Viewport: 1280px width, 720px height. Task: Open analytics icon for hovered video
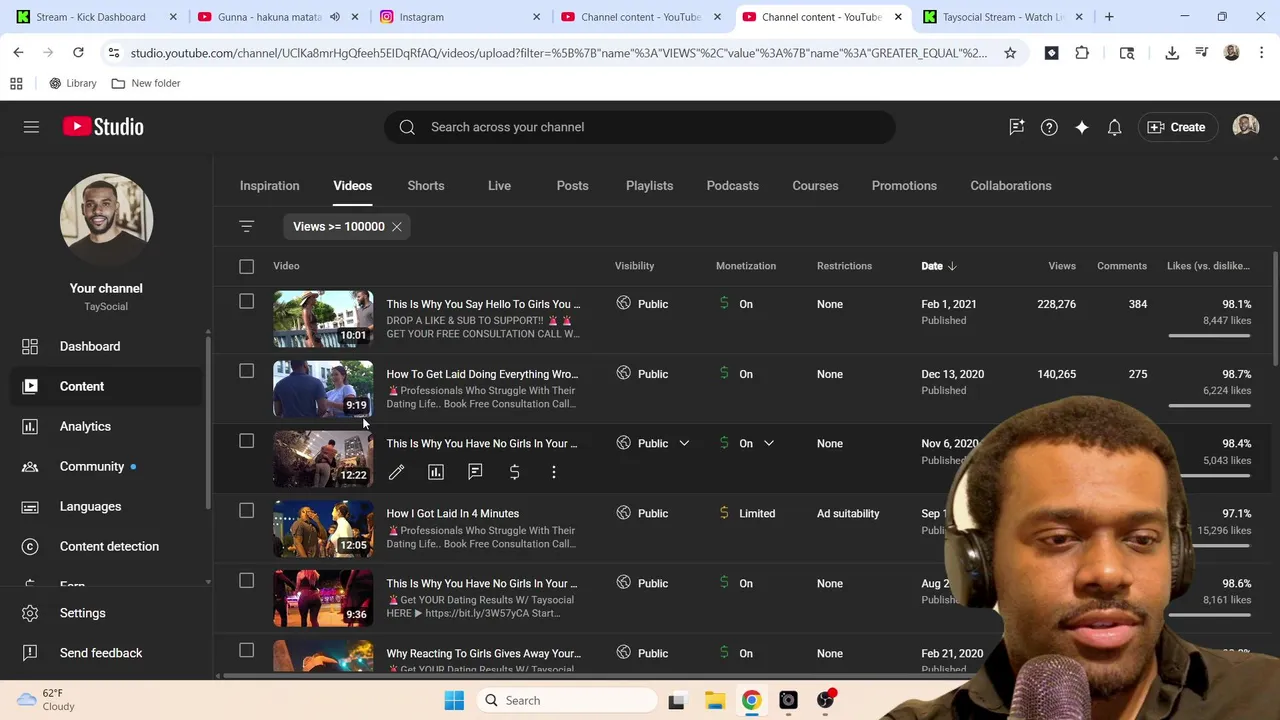point(436,472)
